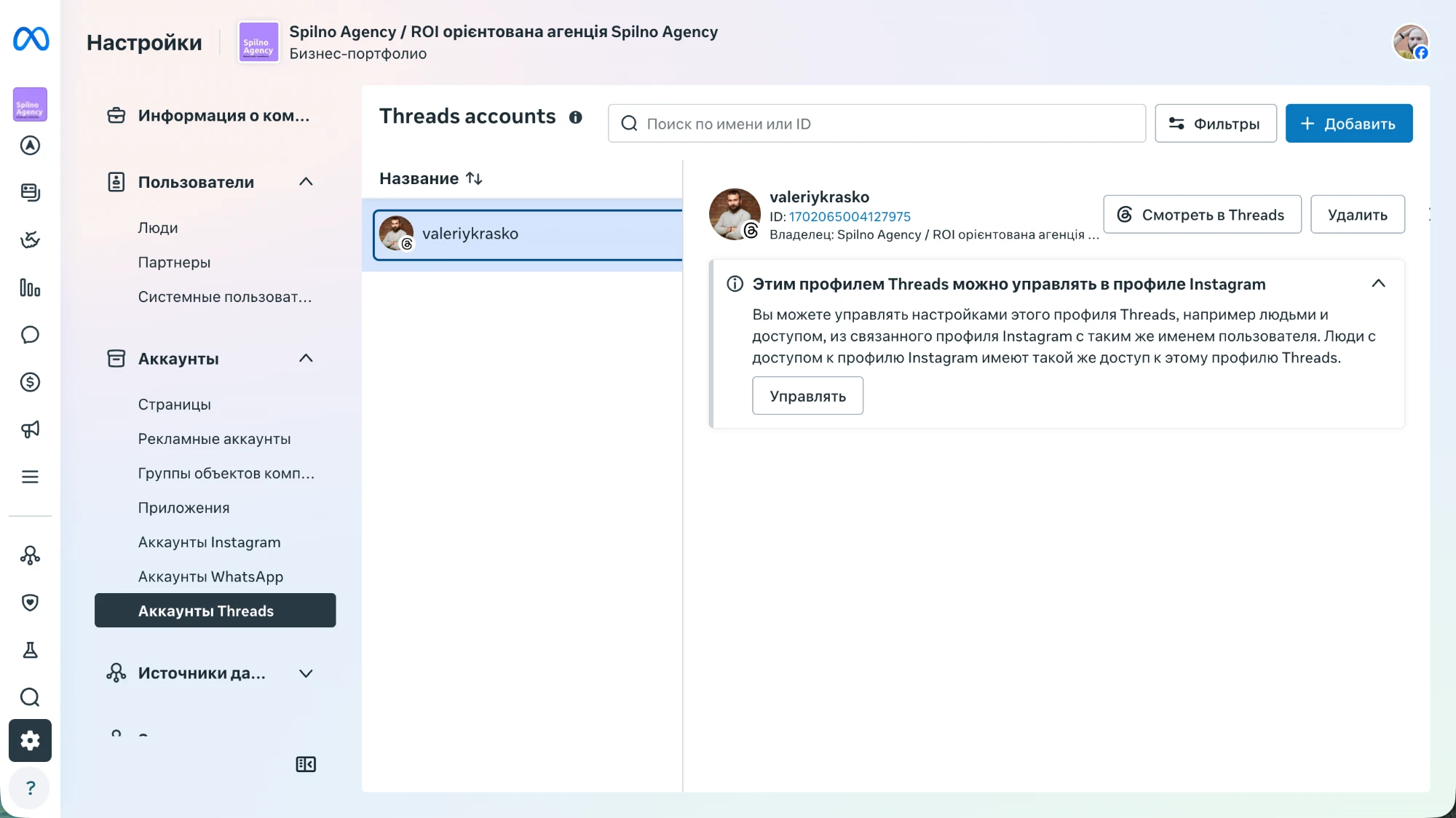The image size is (1456, 818).
Task: Click the Добавить button
Action: point(1349,124)
